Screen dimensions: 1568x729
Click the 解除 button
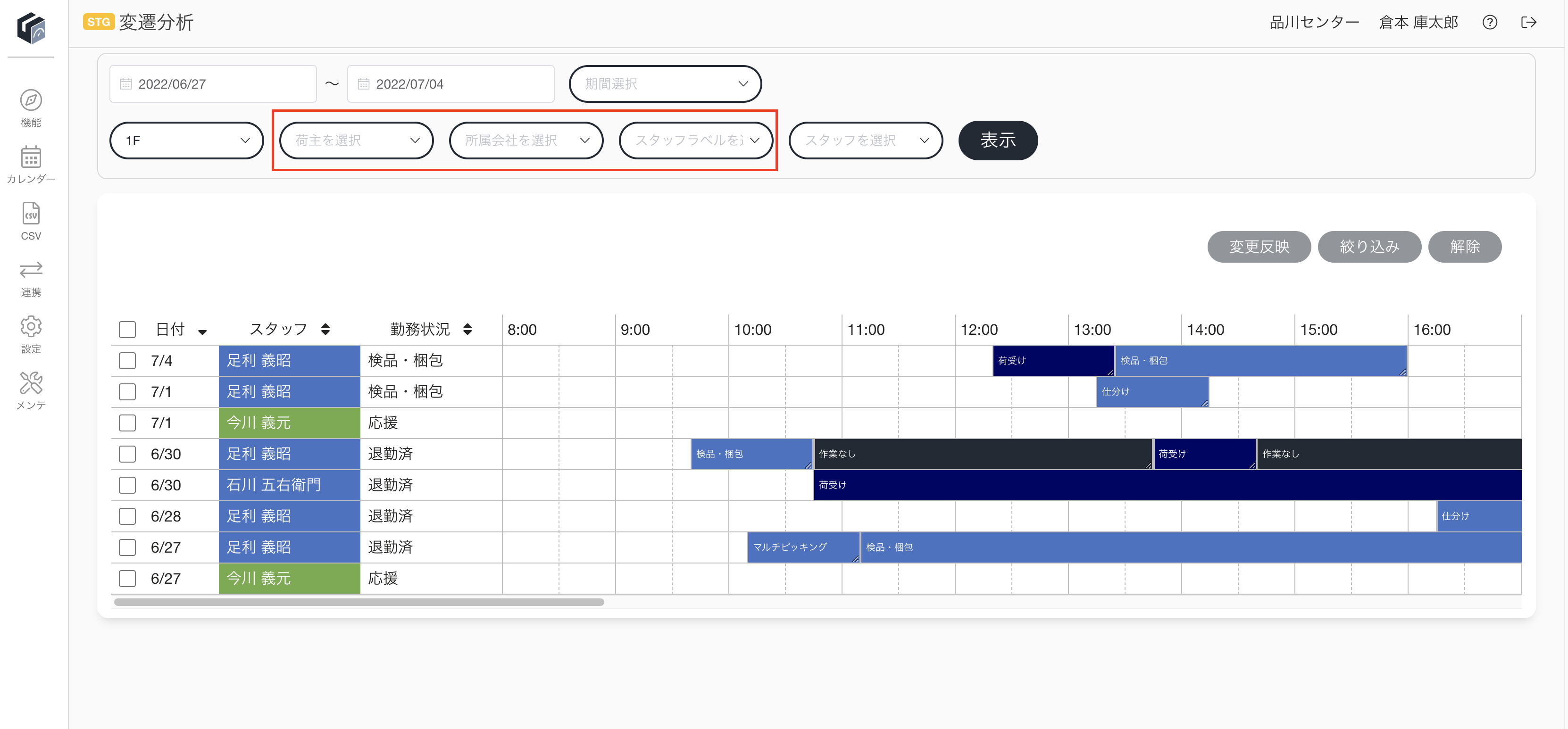[x=1465, y=247]
